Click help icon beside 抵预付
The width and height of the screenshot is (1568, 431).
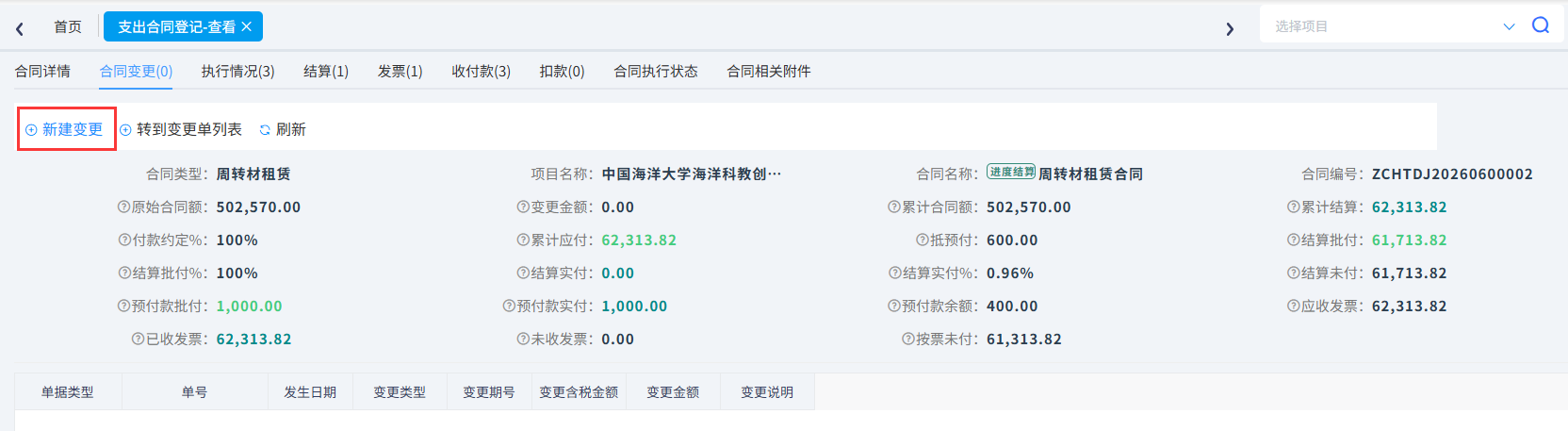[x=923, y=240]
